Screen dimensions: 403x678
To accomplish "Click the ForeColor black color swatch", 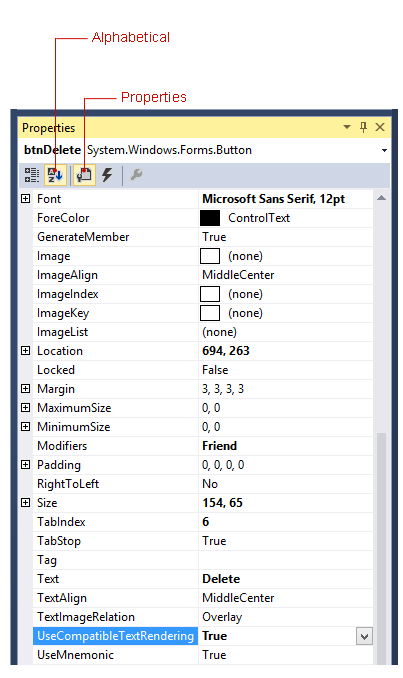I will pos(210,218).
